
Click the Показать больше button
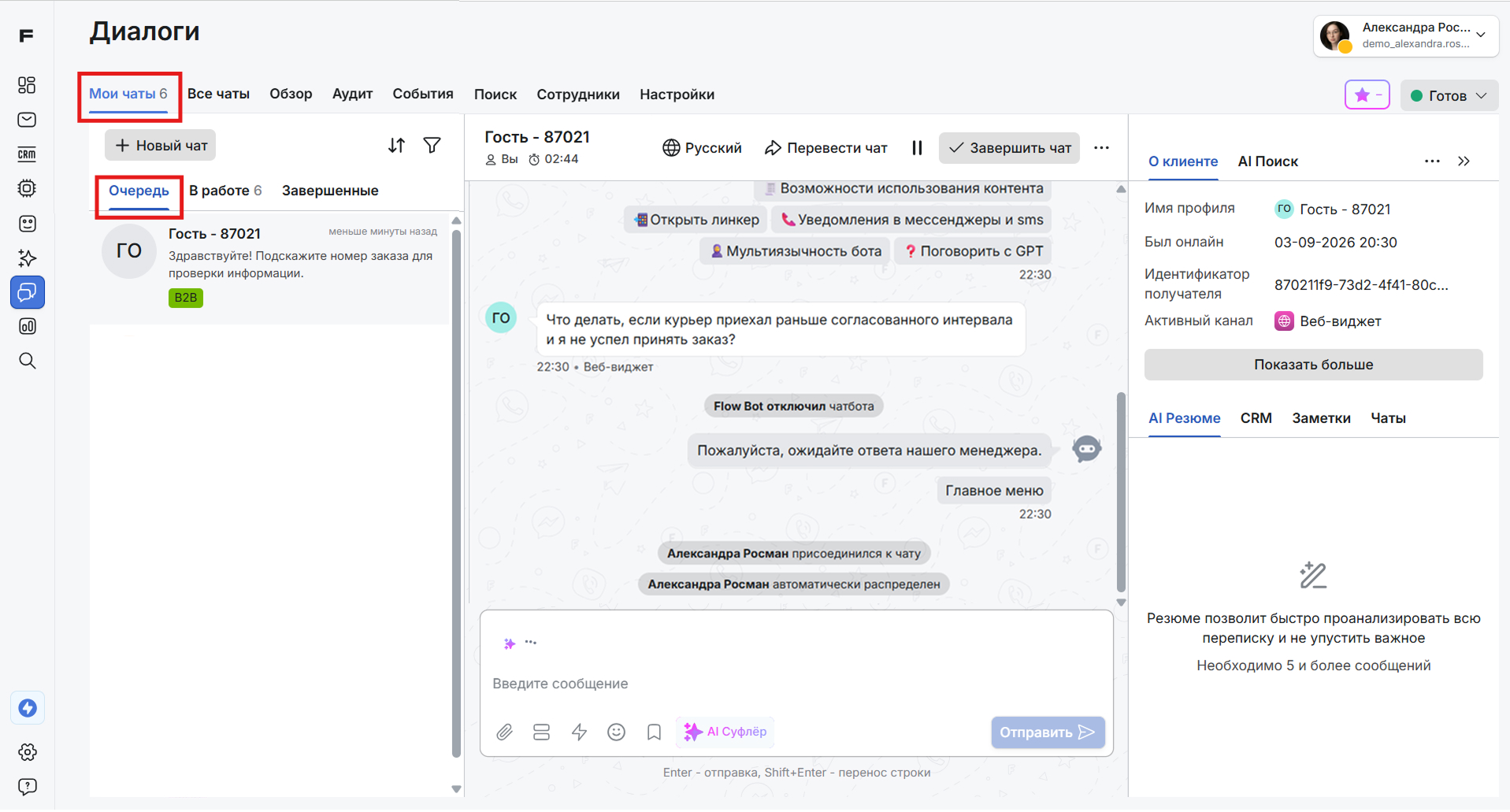click(x=1313, y=365)
